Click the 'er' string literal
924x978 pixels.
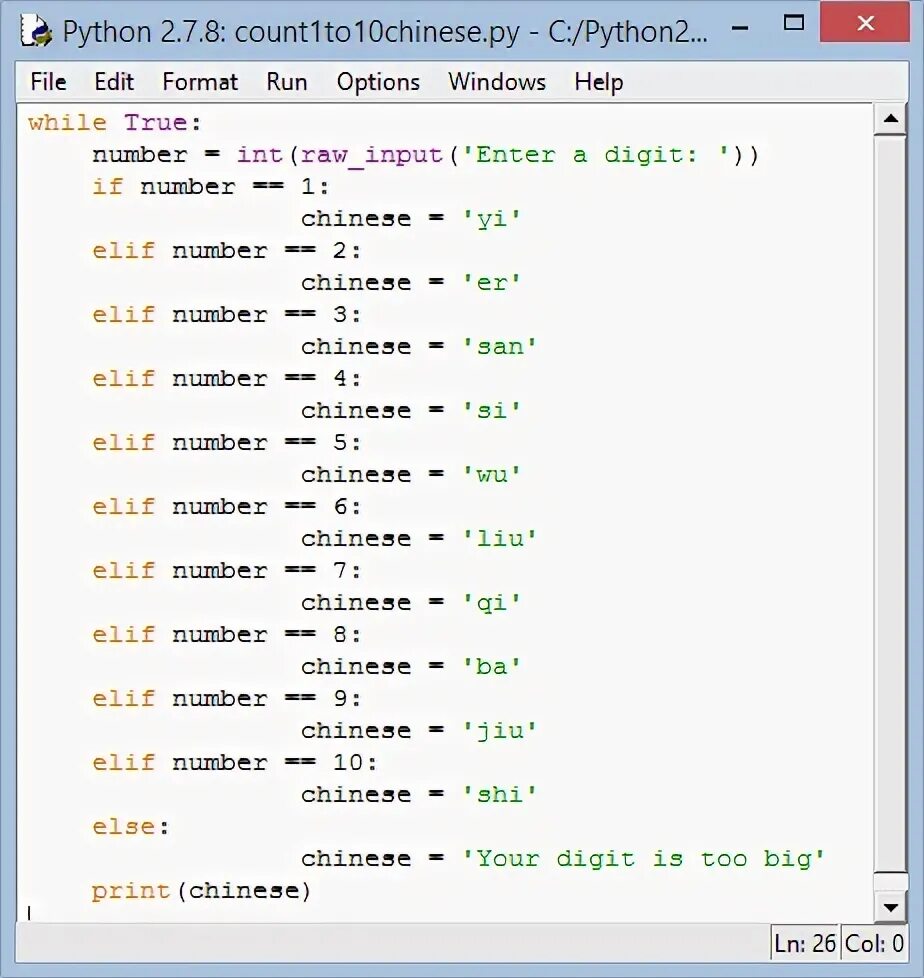click(491, 283)
